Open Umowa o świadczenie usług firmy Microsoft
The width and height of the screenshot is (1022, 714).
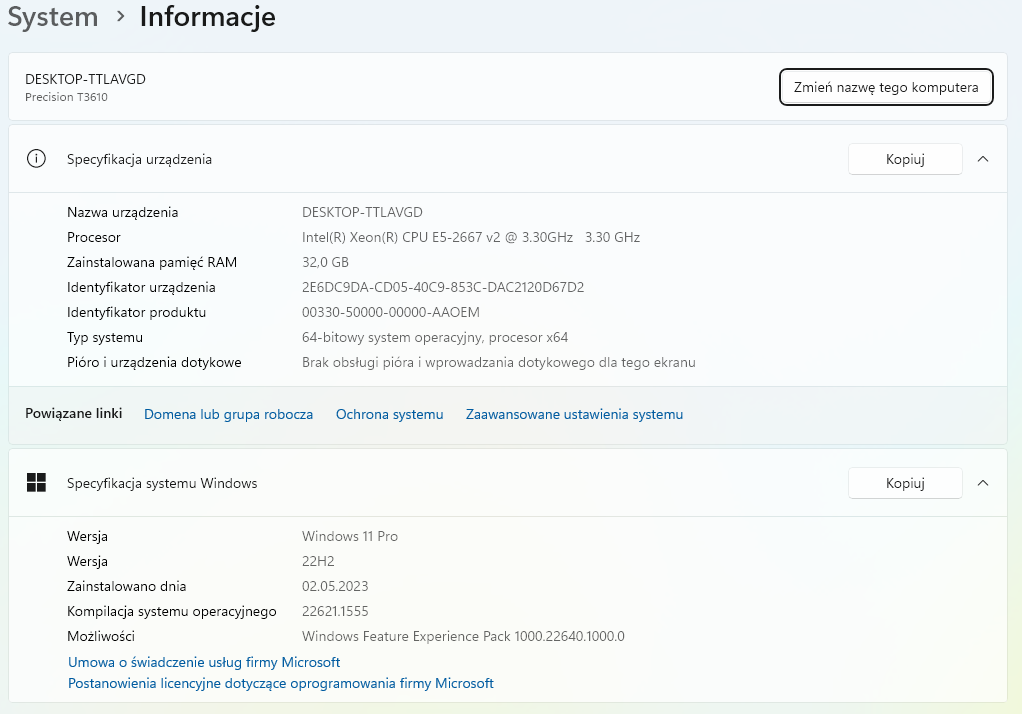[204, 662]
